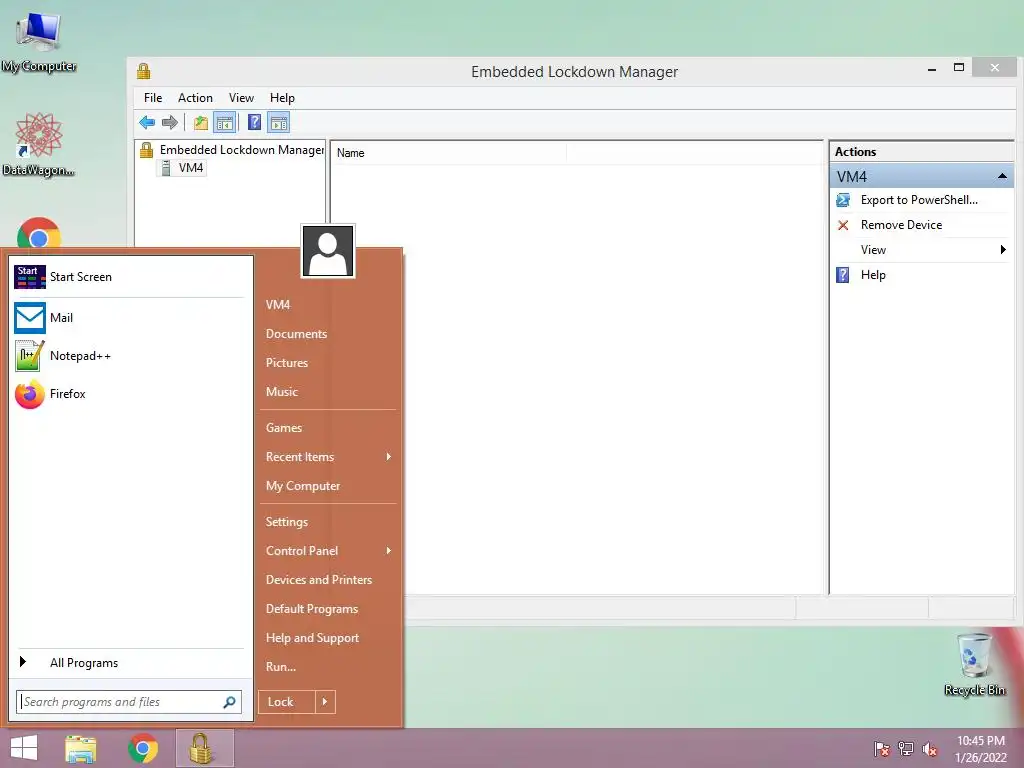Open Start Screen from the Start menu
Screen dimensions: 1024x768
[129, 277]
